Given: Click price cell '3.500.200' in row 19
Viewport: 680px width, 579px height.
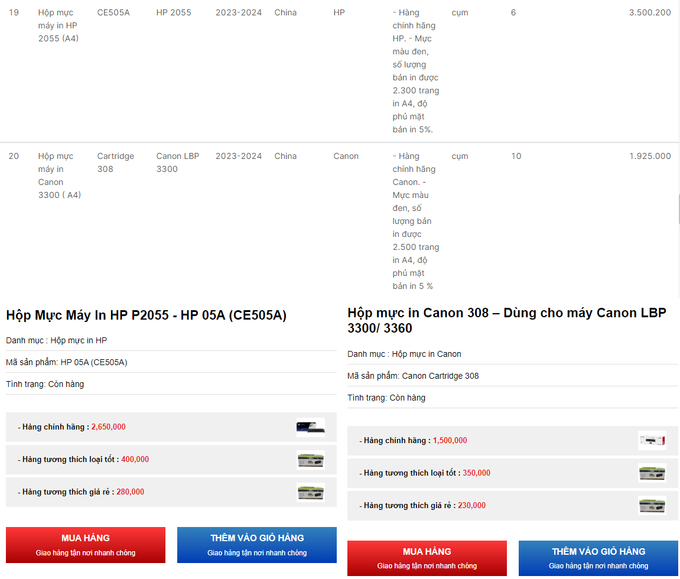Looking at the screenshot, I should tap(650, 13).
